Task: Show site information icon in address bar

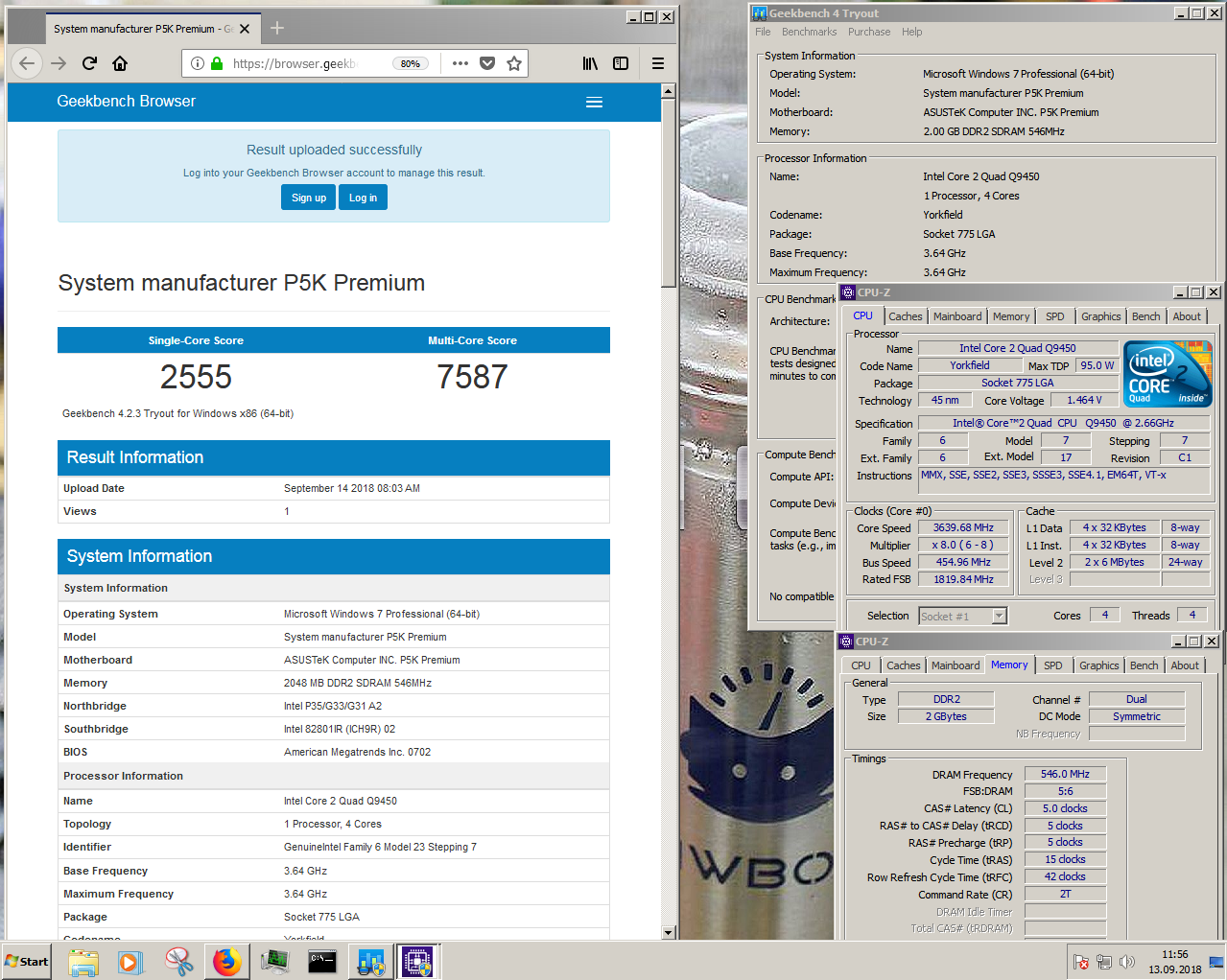Action: point(198,63)
